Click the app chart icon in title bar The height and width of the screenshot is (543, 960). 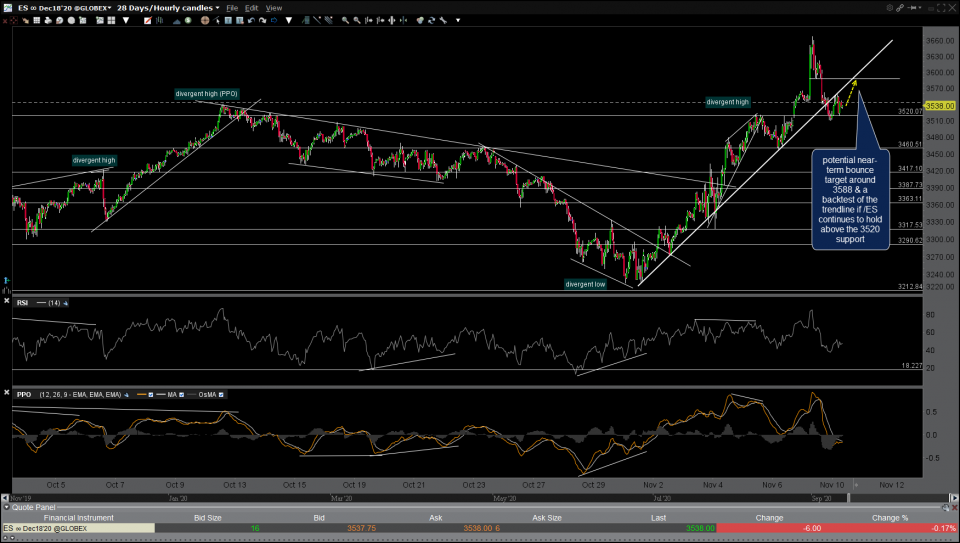7,7
